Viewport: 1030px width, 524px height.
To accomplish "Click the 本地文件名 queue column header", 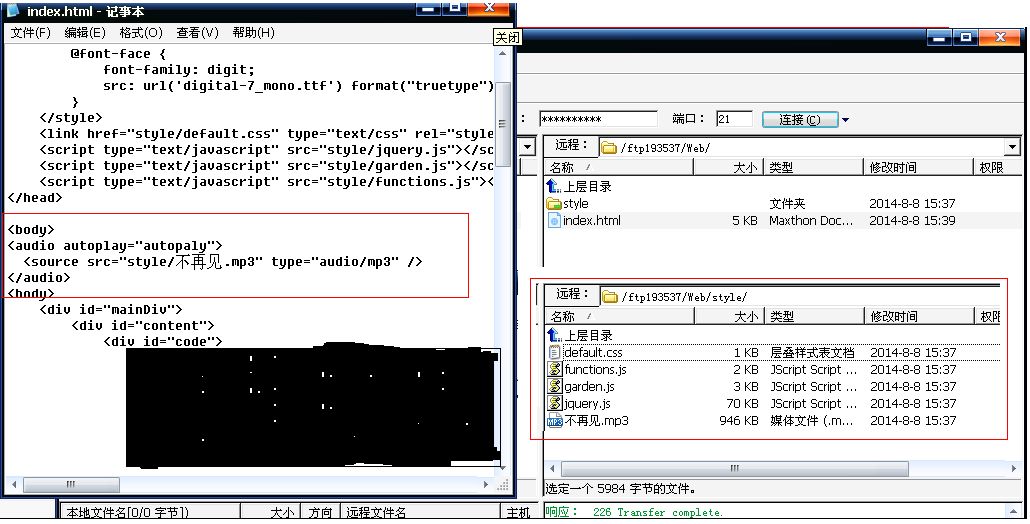I will (x=150, y=512).
